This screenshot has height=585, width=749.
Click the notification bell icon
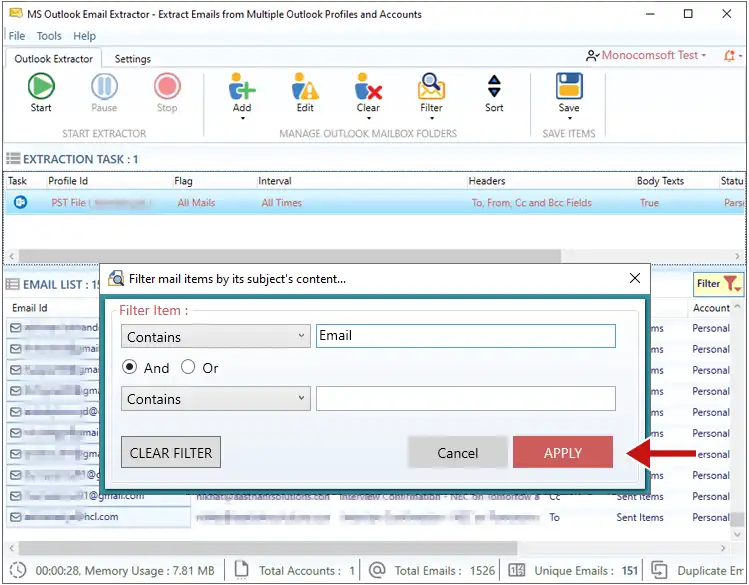(729, 55)
